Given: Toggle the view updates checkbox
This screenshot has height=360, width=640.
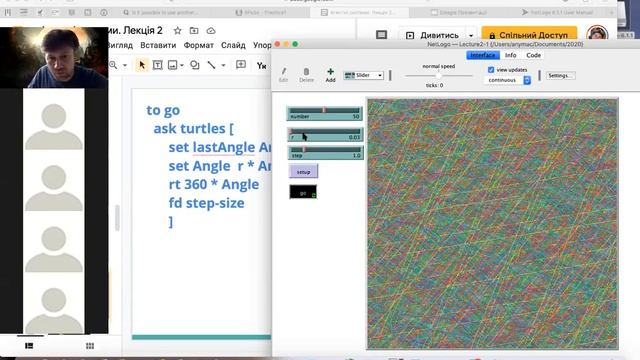Looking at the screenshot, I should click(x=491, y=70).
